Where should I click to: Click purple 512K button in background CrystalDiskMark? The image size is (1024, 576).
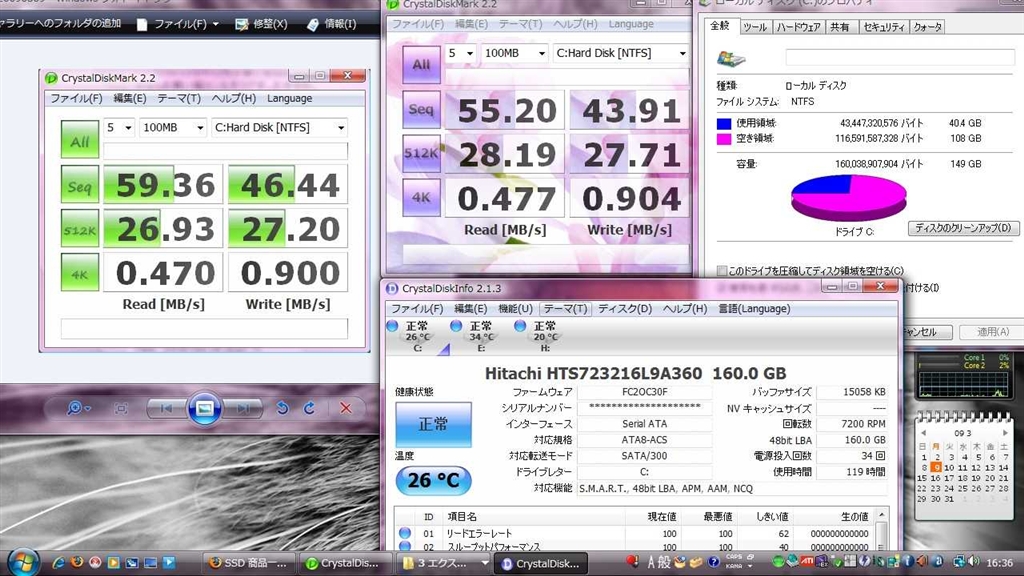(x=421, y=153)
